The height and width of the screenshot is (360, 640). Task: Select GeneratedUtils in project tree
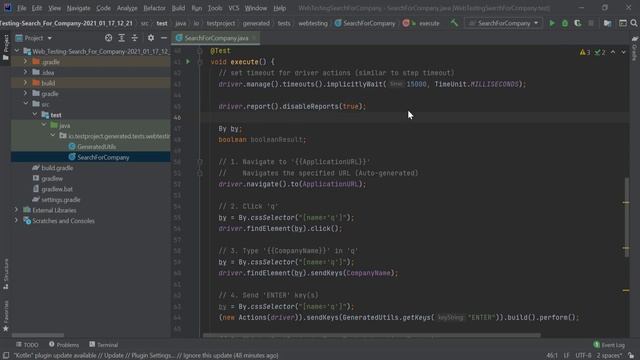(x=96, y=147)
